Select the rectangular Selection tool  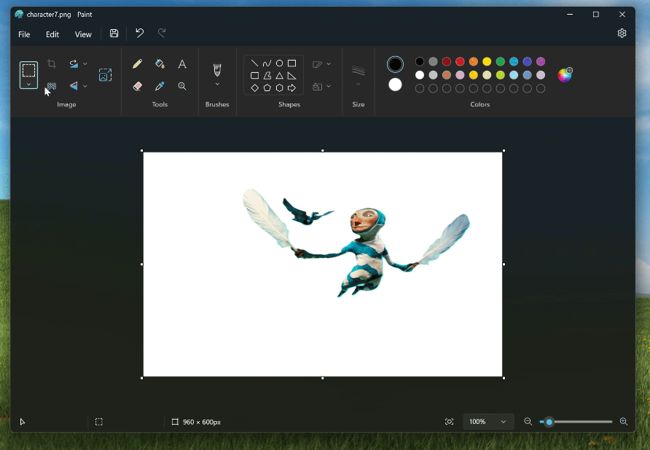[29, 70]
